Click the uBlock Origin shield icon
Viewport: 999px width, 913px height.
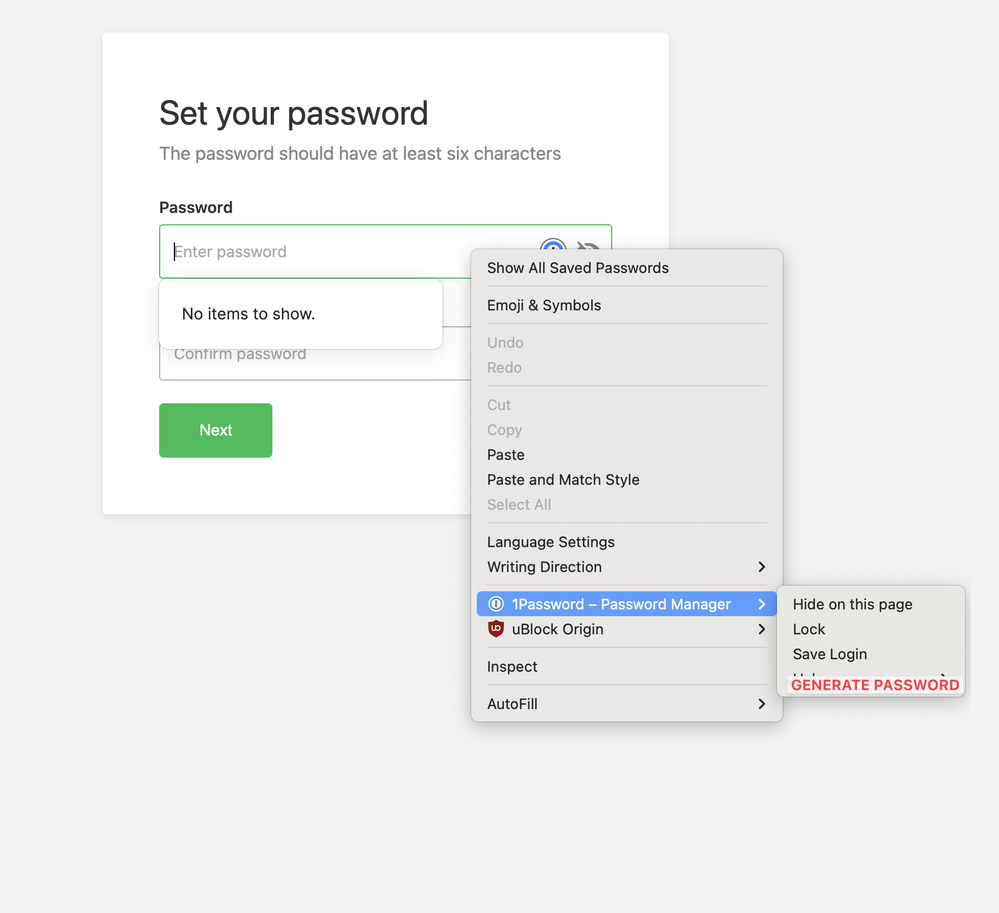pyautogui.click(x=496, y=629)
